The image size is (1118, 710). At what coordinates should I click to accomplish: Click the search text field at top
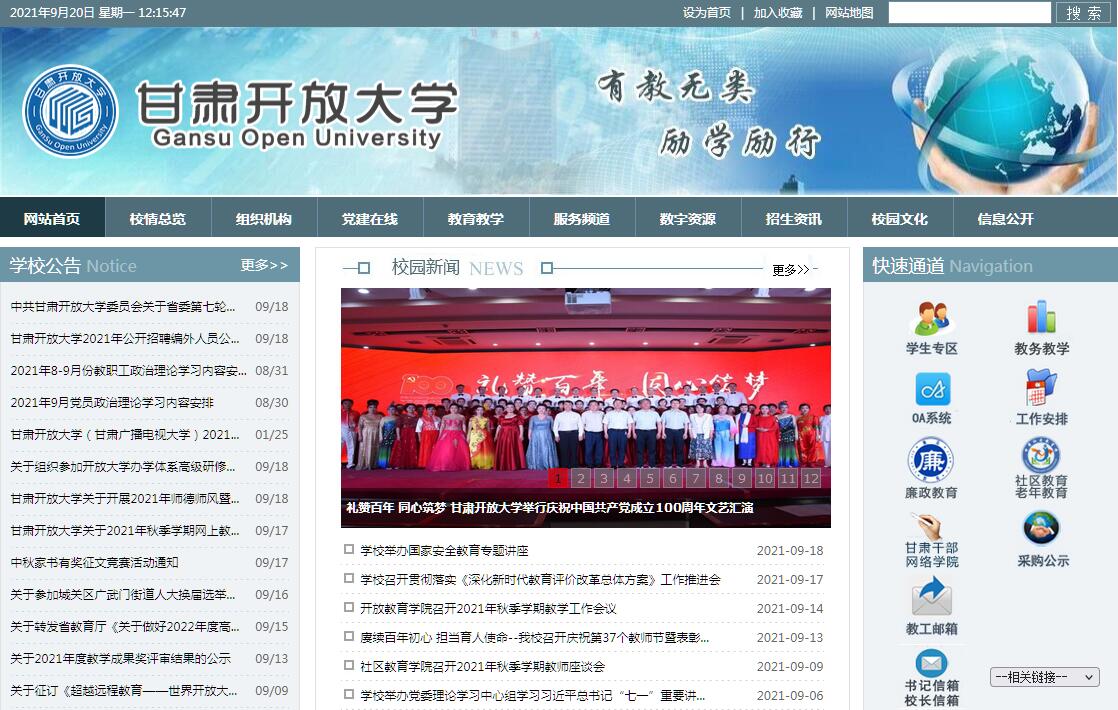(x=969, y=12)
